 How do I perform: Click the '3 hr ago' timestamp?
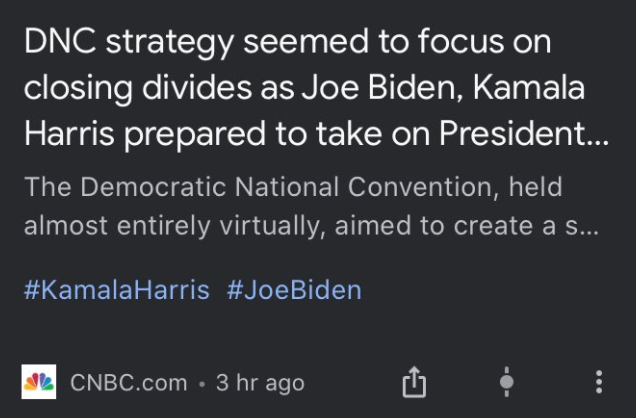point(260,382)
